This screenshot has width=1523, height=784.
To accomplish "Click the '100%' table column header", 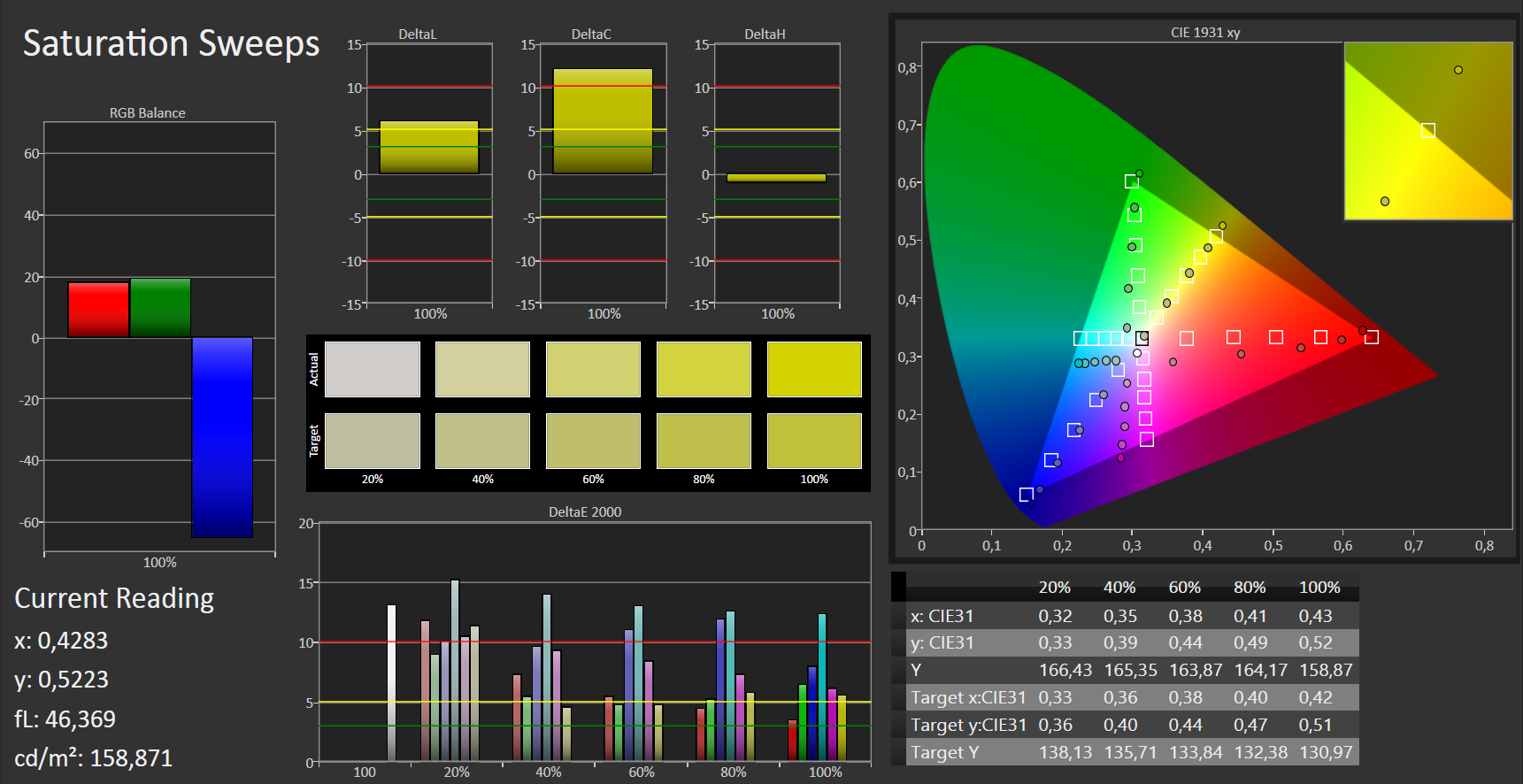I will coord(1319,588).
